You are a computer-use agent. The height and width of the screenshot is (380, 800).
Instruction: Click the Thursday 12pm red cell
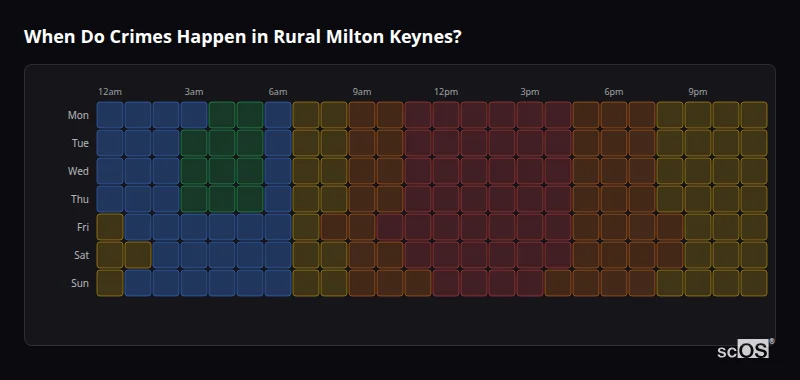click(446, 199)
